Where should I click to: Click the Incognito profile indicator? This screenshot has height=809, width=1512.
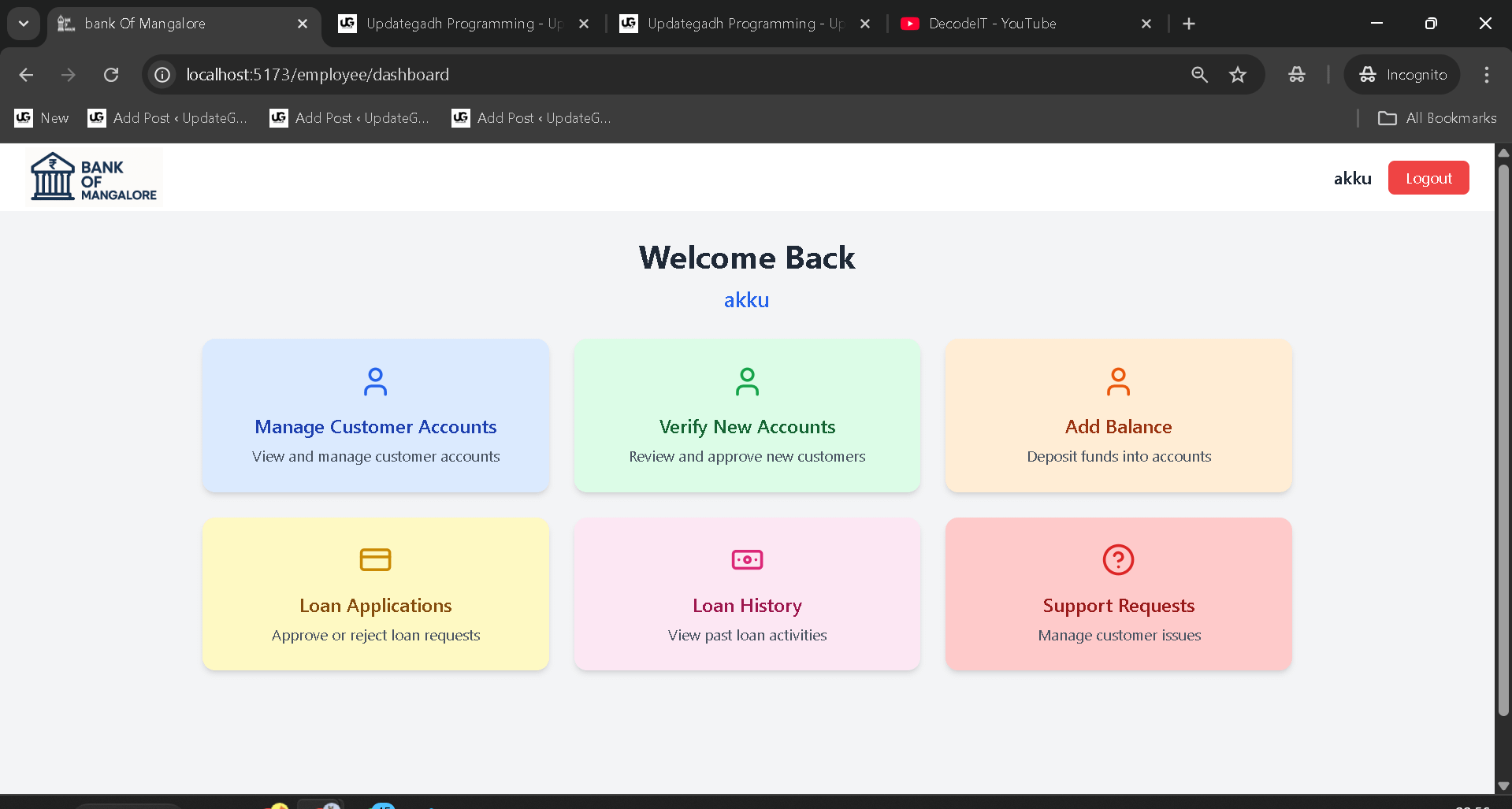click(x=1402, y=75)
